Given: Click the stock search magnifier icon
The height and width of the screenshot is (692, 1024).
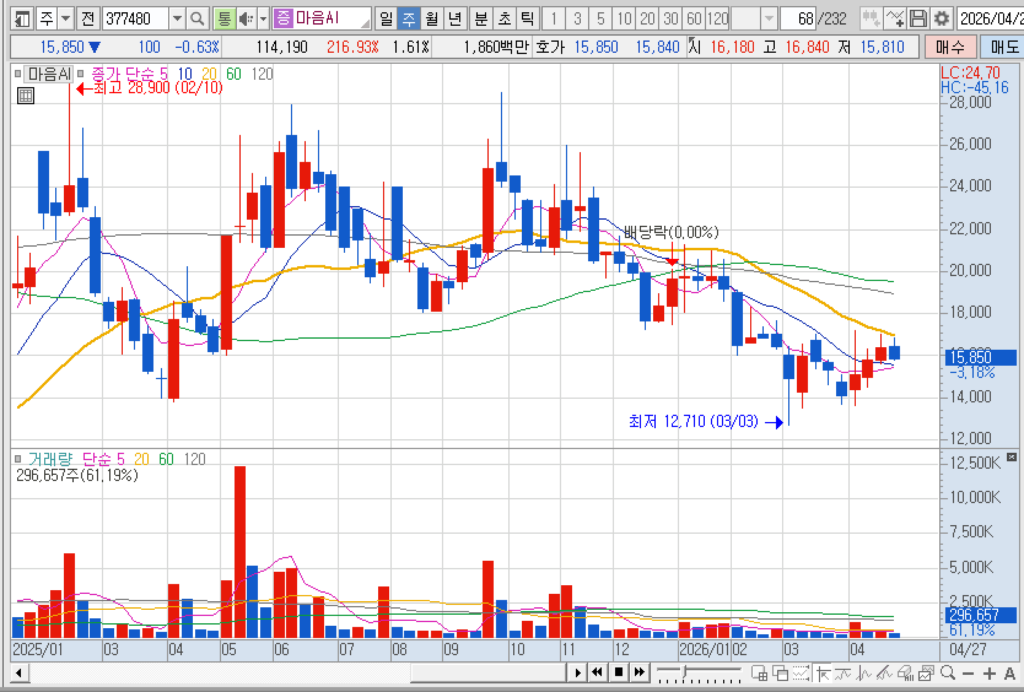Looking at the screenshot, I should click(197, 18).
